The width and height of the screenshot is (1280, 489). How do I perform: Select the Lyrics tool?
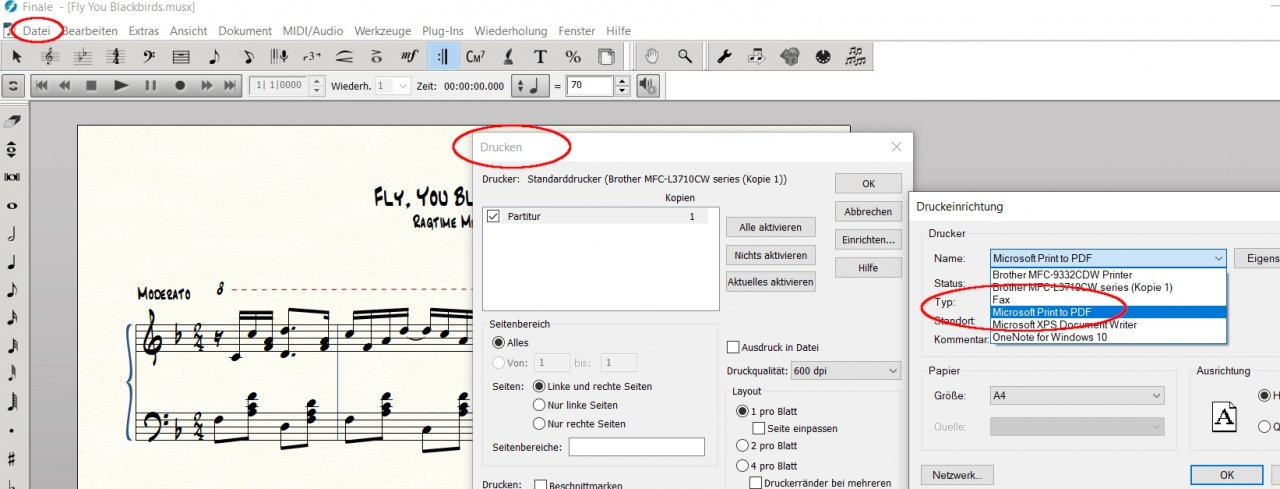pos(508,56)
